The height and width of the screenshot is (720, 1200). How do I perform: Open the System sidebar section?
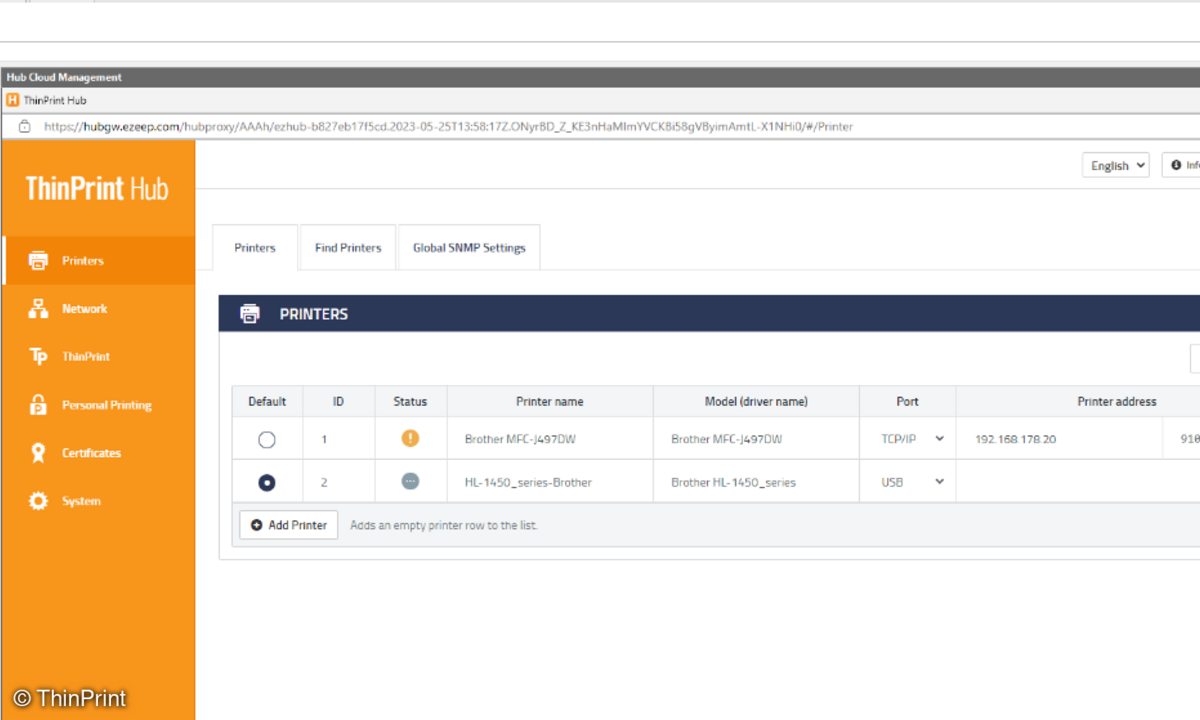click(x=98, y=501)
